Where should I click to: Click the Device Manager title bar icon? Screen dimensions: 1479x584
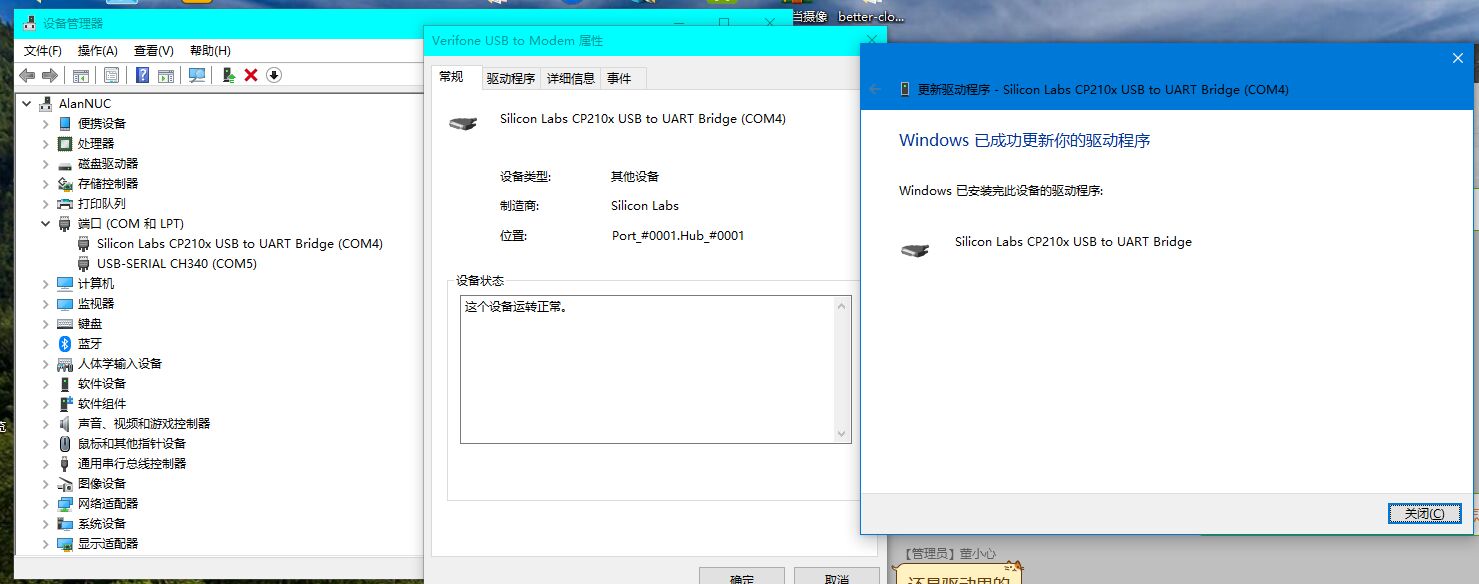[x=30, y=23]
